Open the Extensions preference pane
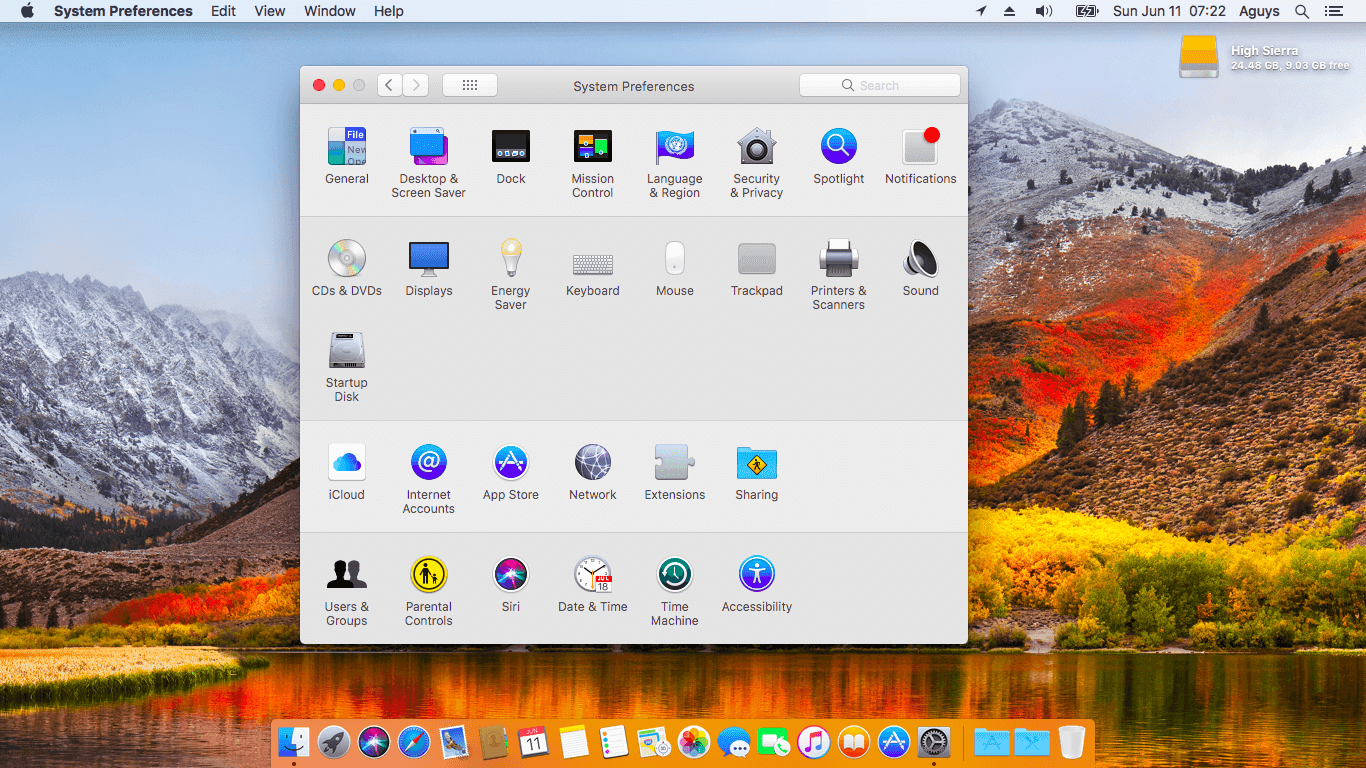Image resolution: width=1366 pixels, height=768 pixels. point(675,472)
